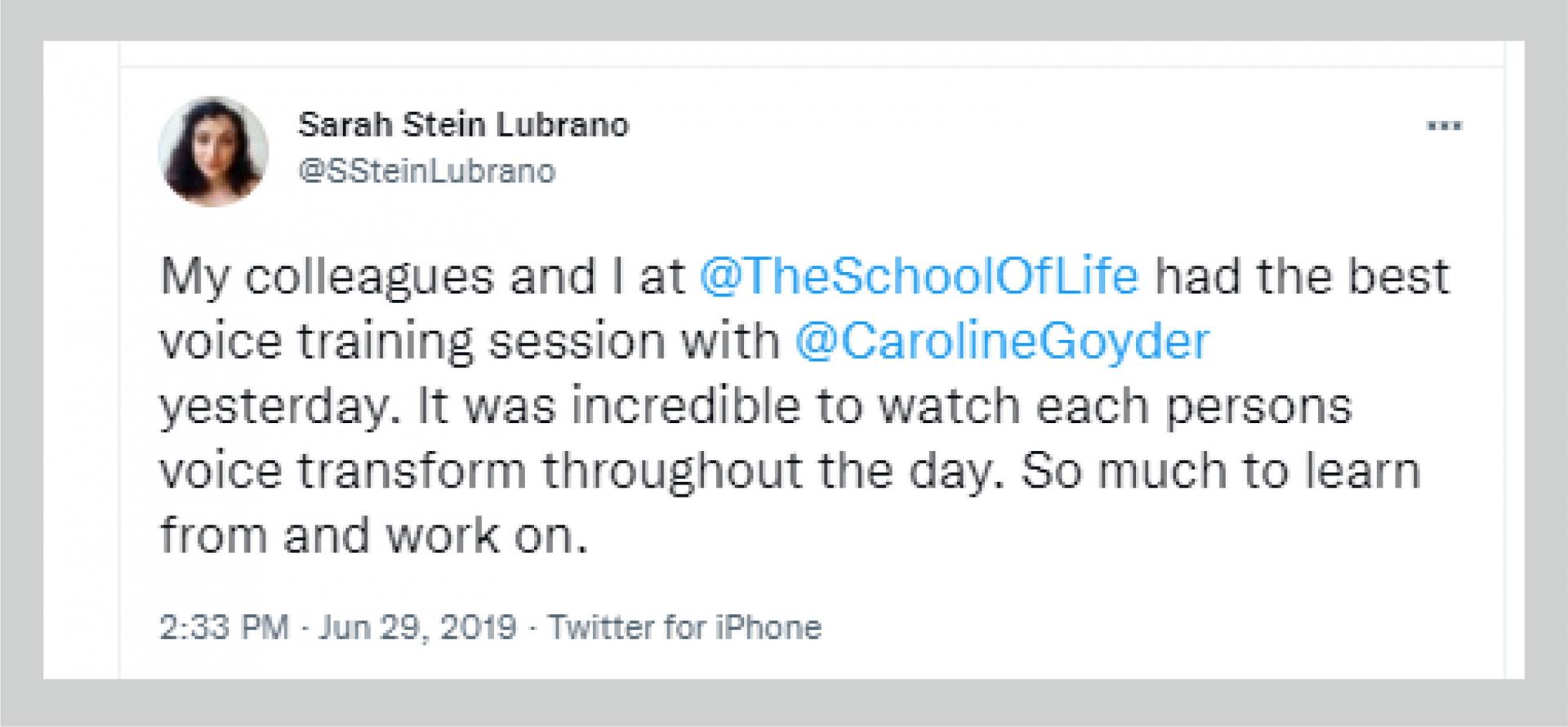The image size is (1568, 727).
Task: Click the 2:33 PM timestamp
Action: pos(224,627)
